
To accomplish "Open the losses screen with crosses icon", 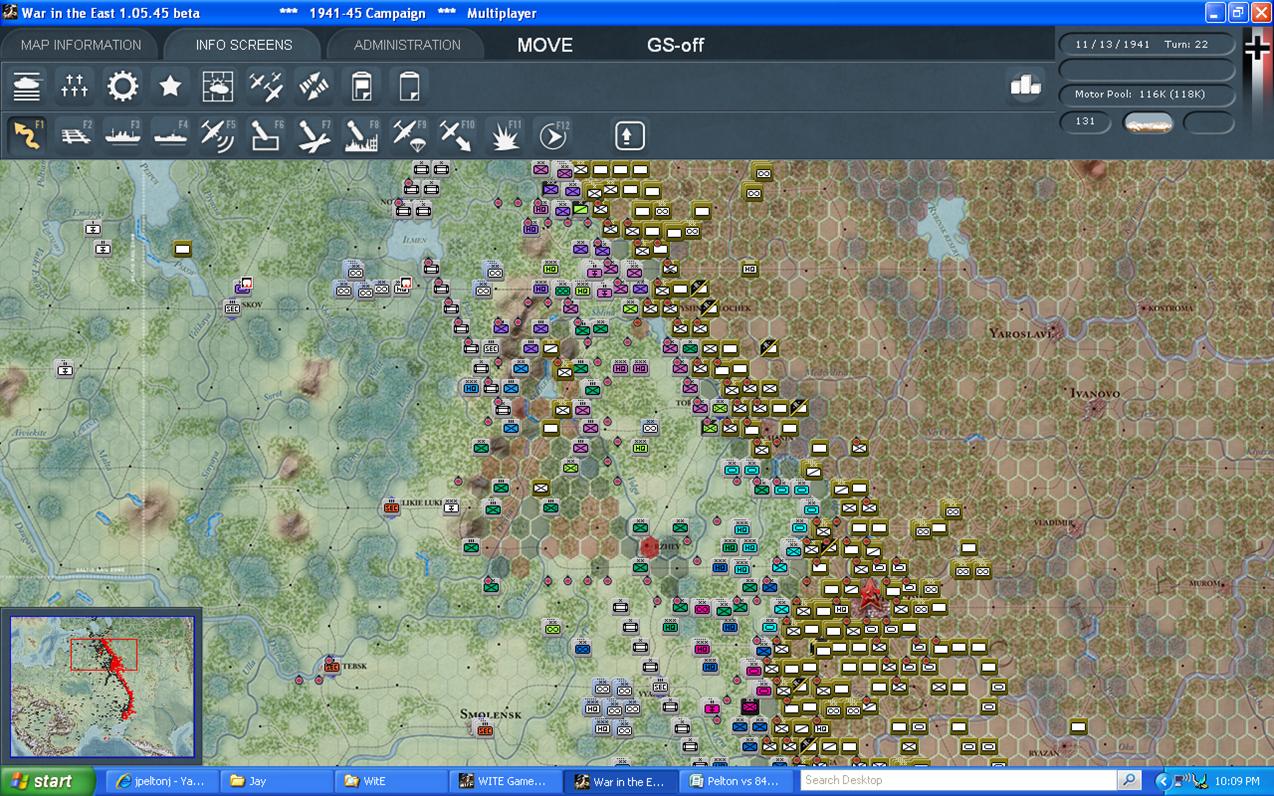I will (x=75, y=87).
